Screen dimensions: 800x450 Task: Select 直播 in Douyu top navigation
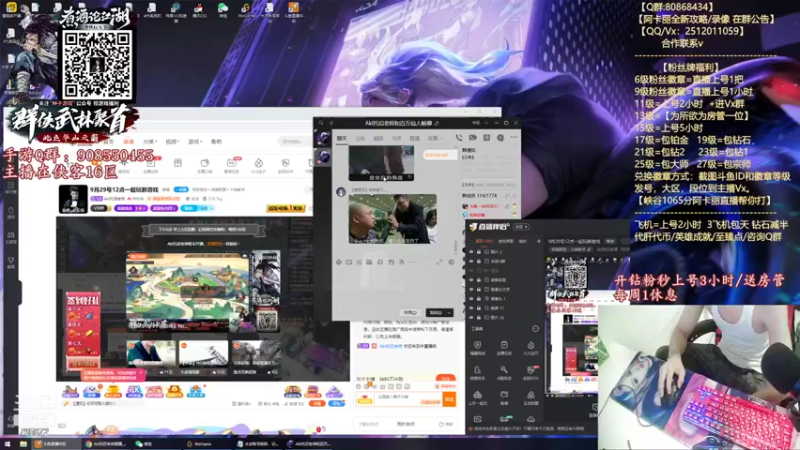129,141
